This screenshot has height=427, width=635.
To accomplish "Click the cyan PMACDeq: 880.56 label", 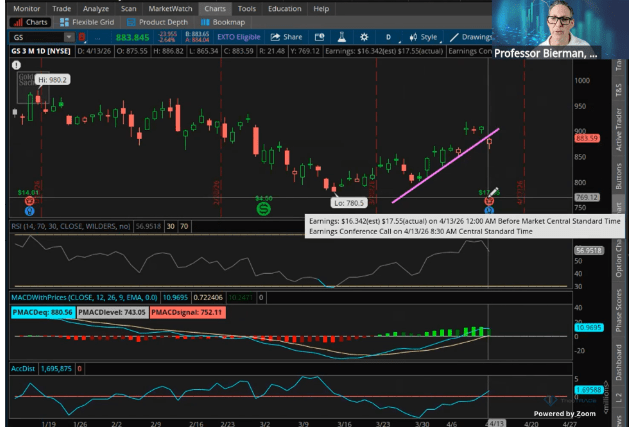I will [43, 312].
